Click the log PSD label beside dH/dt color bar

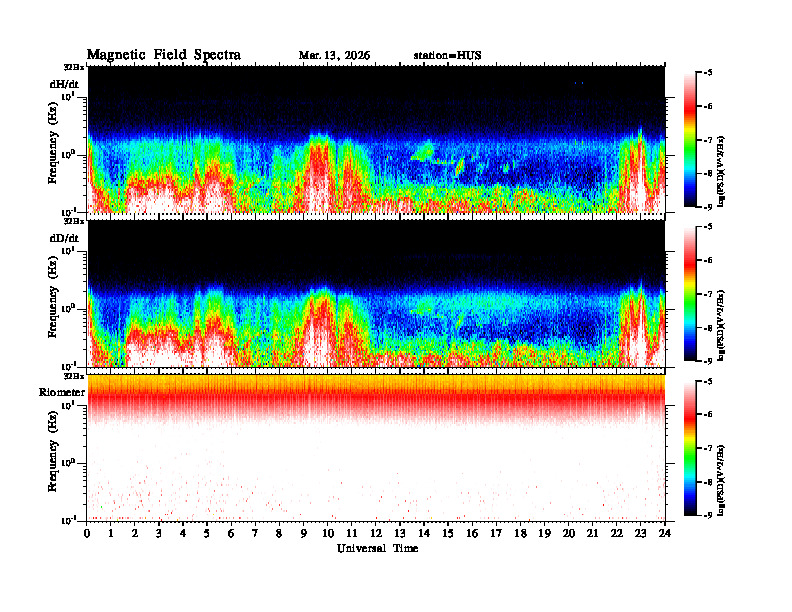[722, 171]
